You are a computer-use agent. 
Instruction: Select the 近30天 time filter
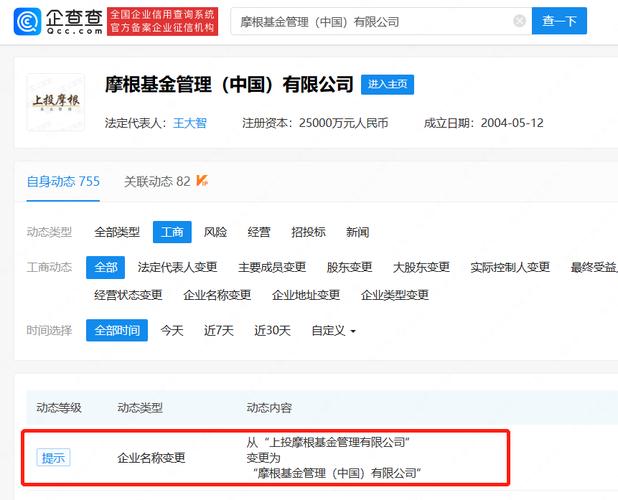tap(272, 331)
